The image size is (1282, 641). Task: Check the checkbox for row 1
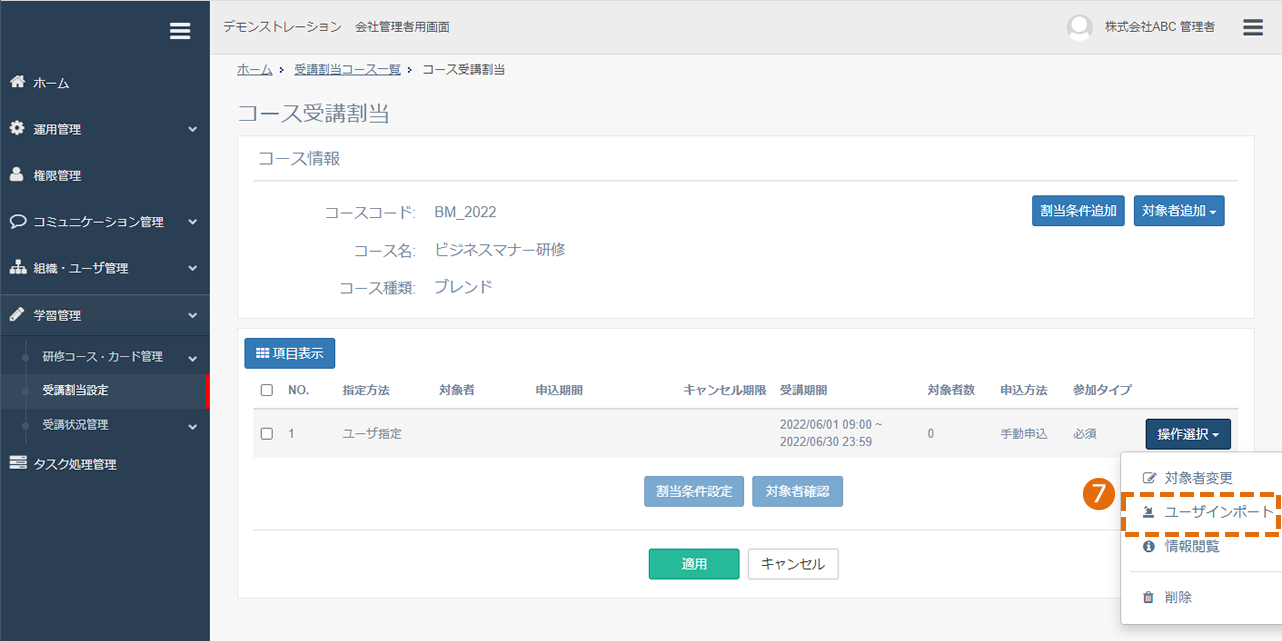267,434
